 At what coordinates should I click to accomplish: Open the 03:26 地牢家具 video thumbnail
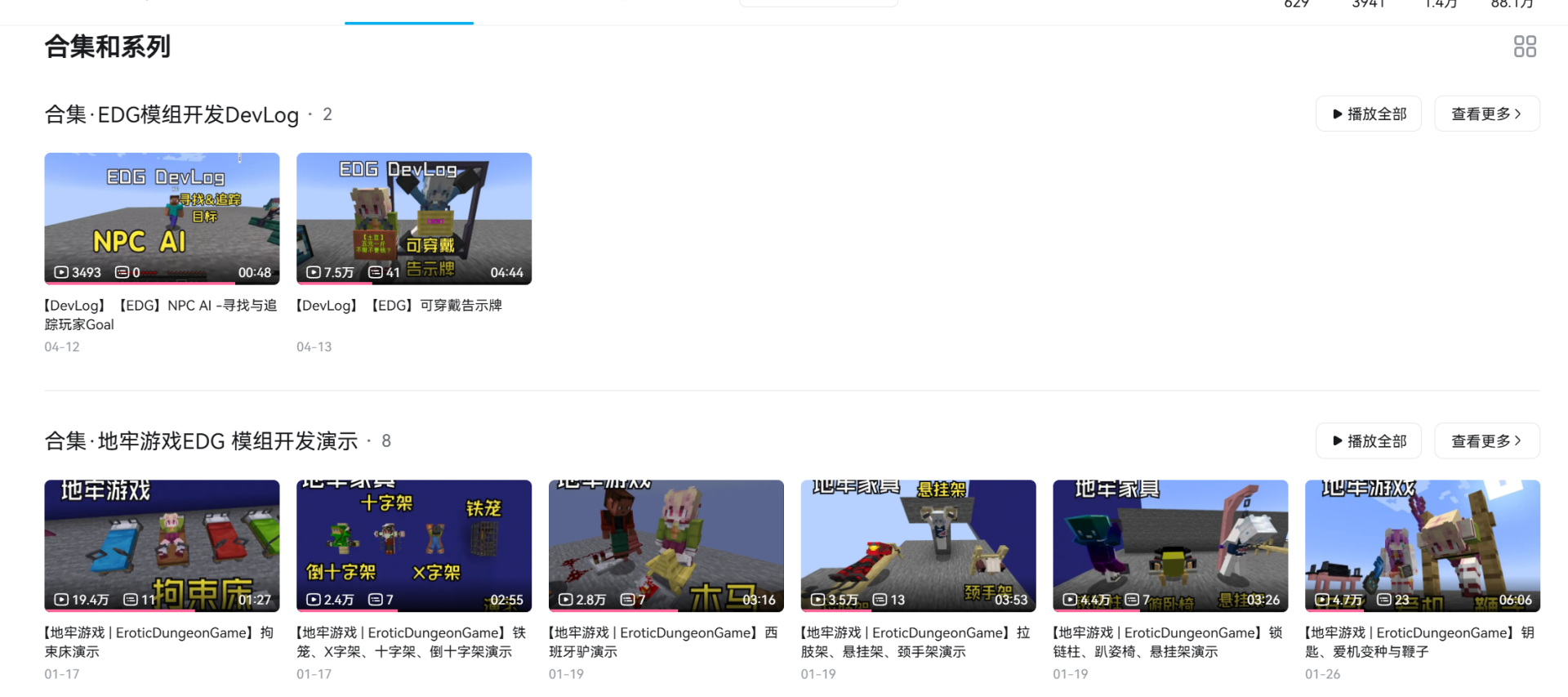[1170, 545]
